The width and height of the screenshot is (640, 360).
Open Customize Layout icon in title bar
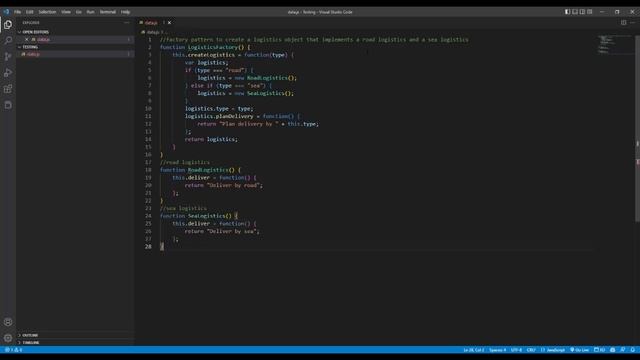[589, 12]
